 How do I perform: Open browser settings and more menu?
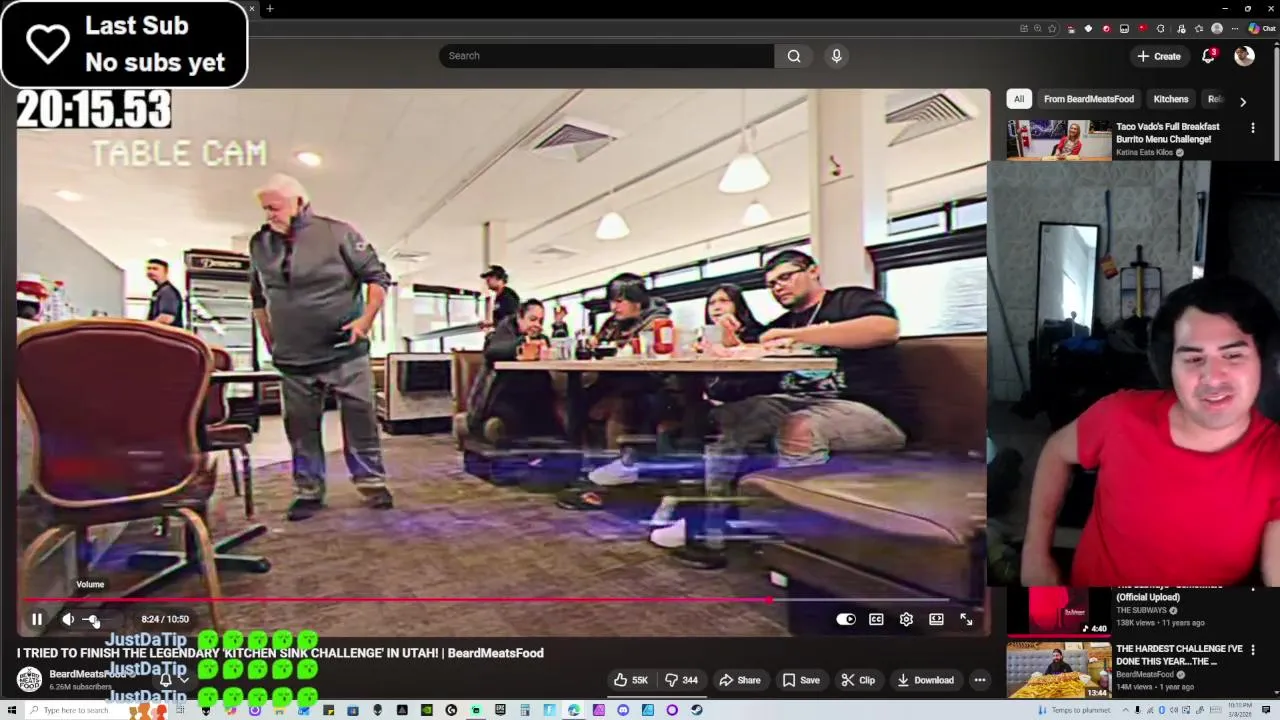click(1233, 29)
